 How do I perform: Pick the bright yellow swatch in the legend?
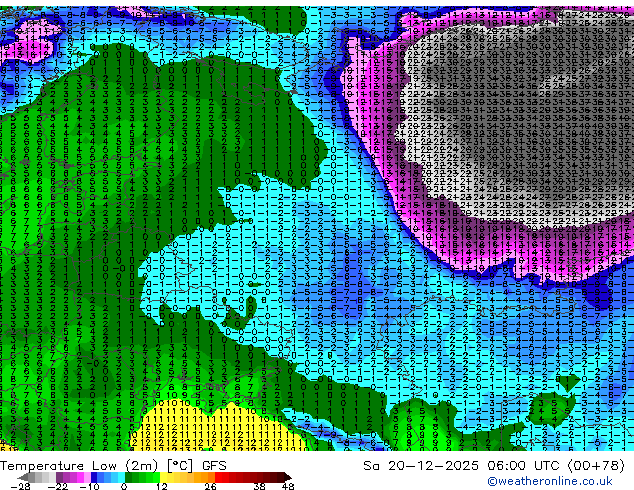pos(163,477)
